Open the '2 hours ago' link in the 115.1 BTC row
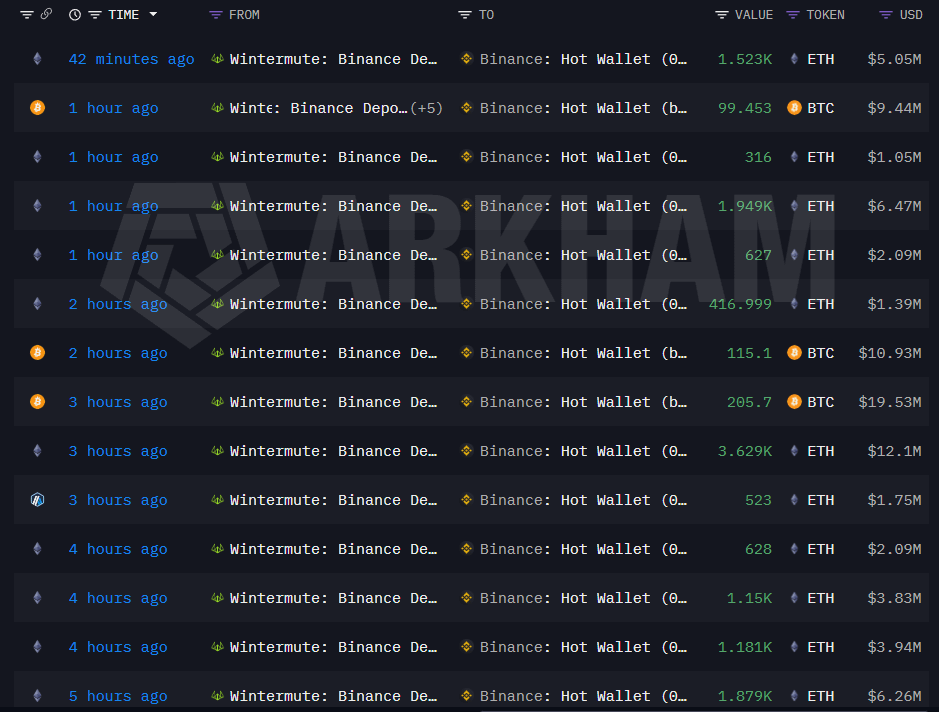Viewport: 939px width, 712px height. 117,353
